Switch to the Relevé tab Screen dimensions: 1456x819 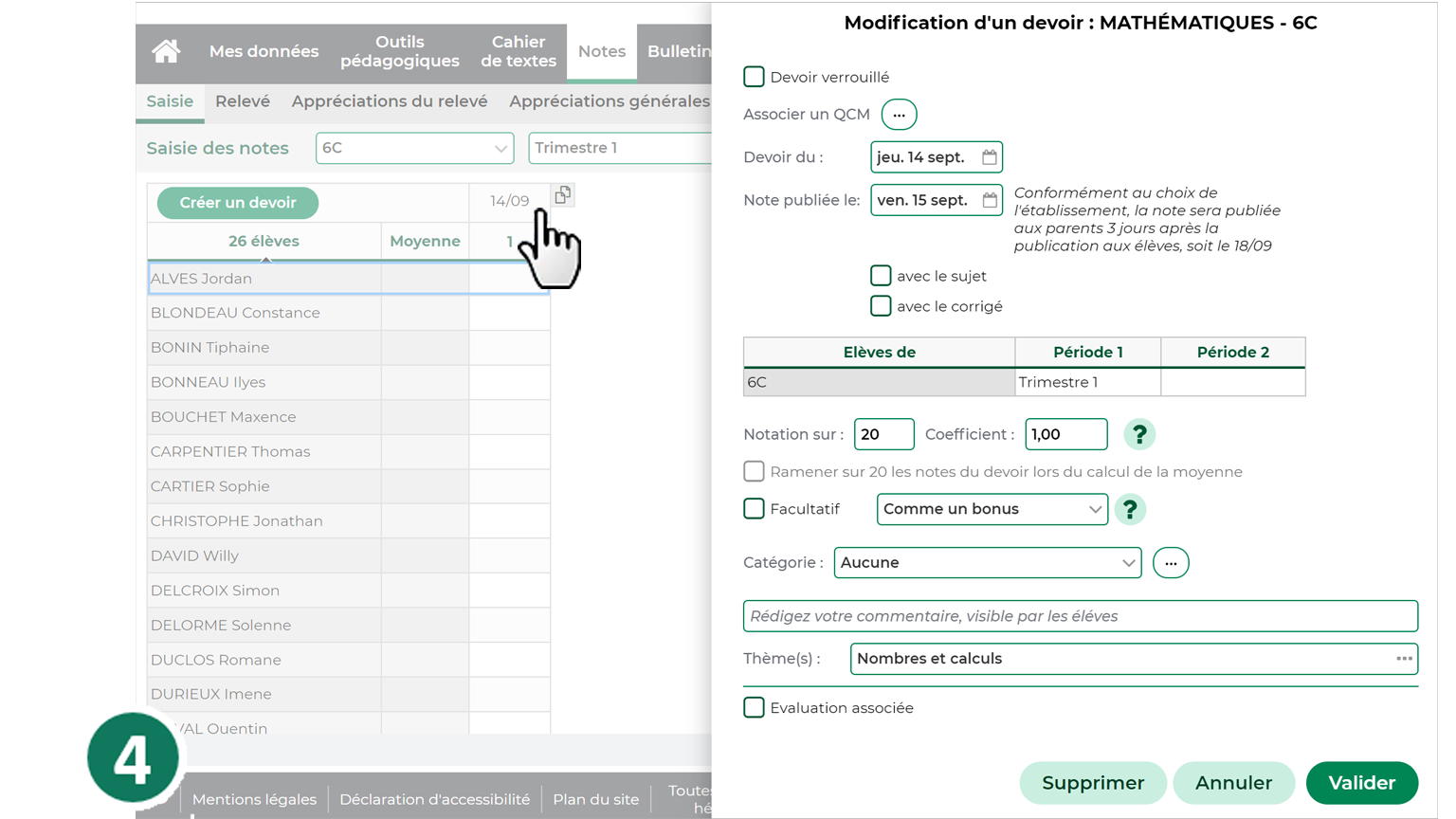coord(243,101)
